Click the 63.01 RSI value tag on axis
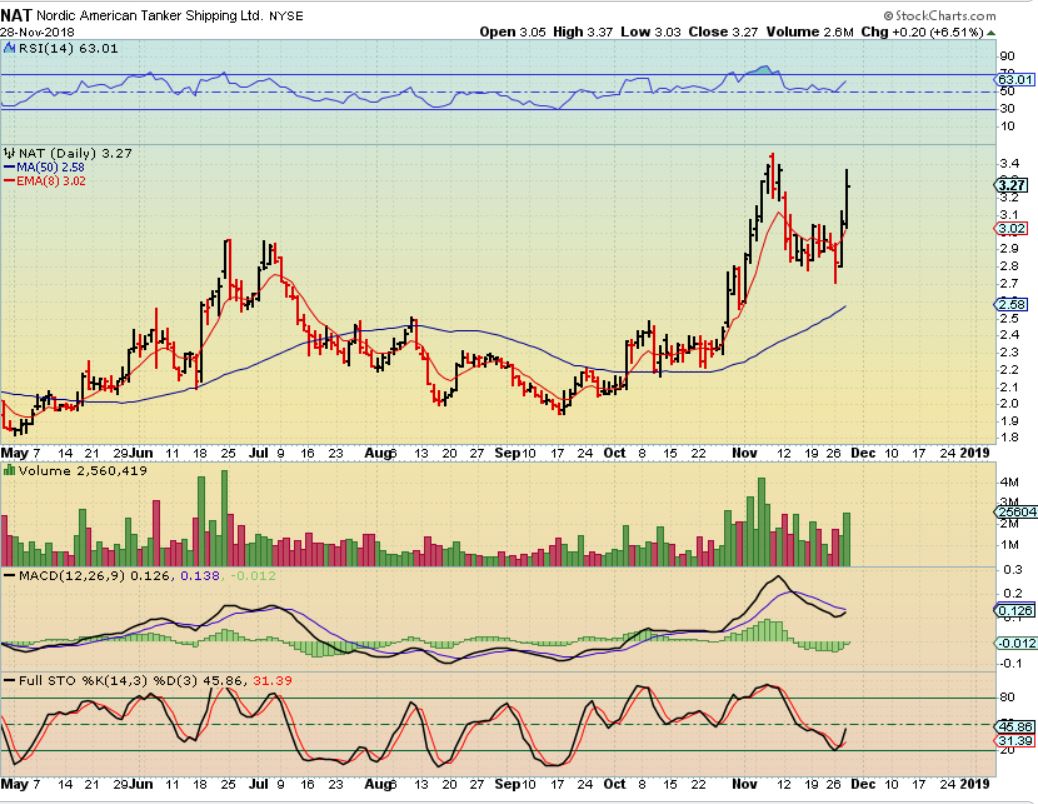 coord(1014,79)
